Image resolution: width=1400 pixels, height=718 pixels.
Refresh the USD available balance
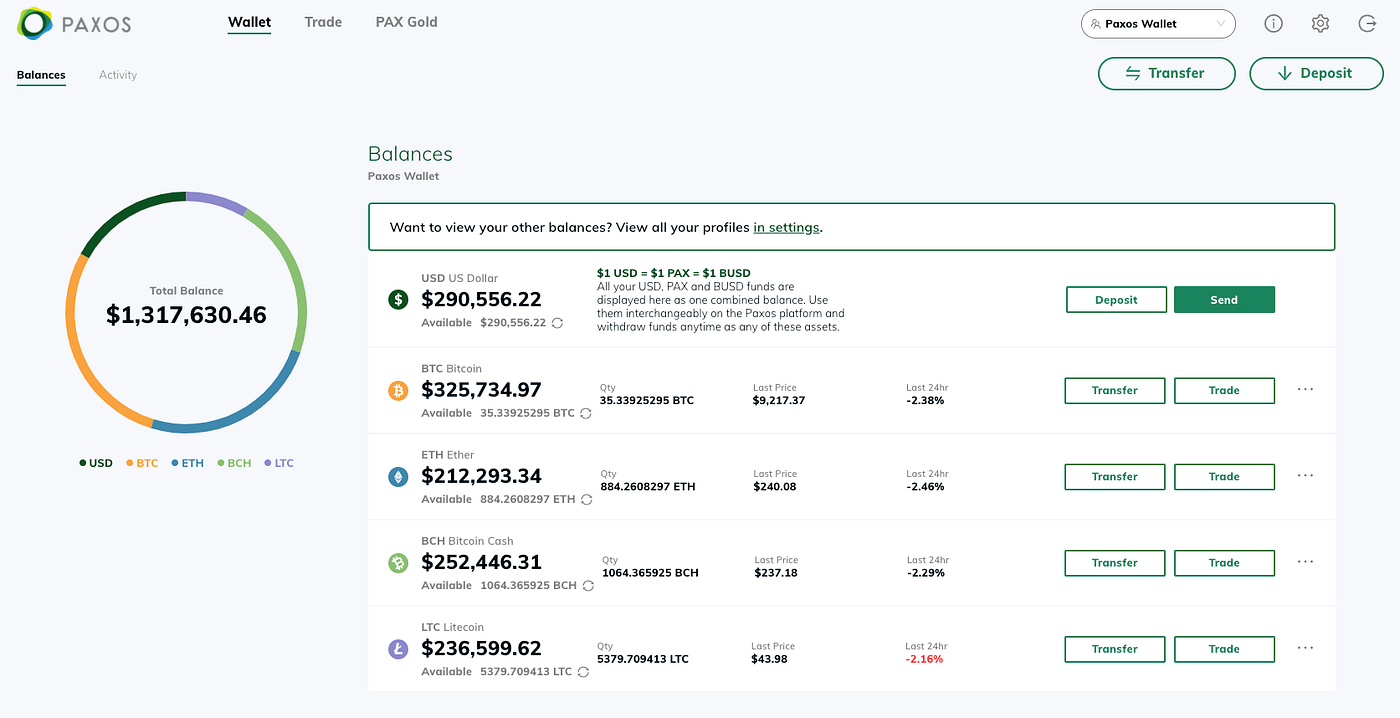pyautogui.click(x=557, y=323)
